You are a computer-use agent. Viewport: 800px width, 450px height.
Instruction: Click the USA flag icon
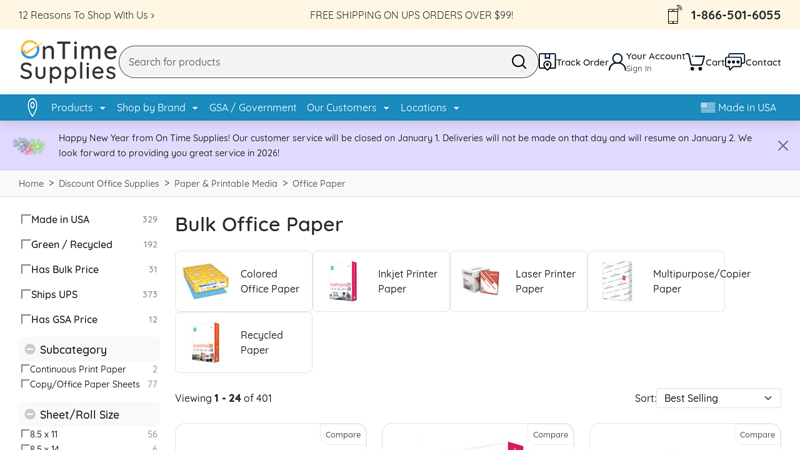point(708,108)
